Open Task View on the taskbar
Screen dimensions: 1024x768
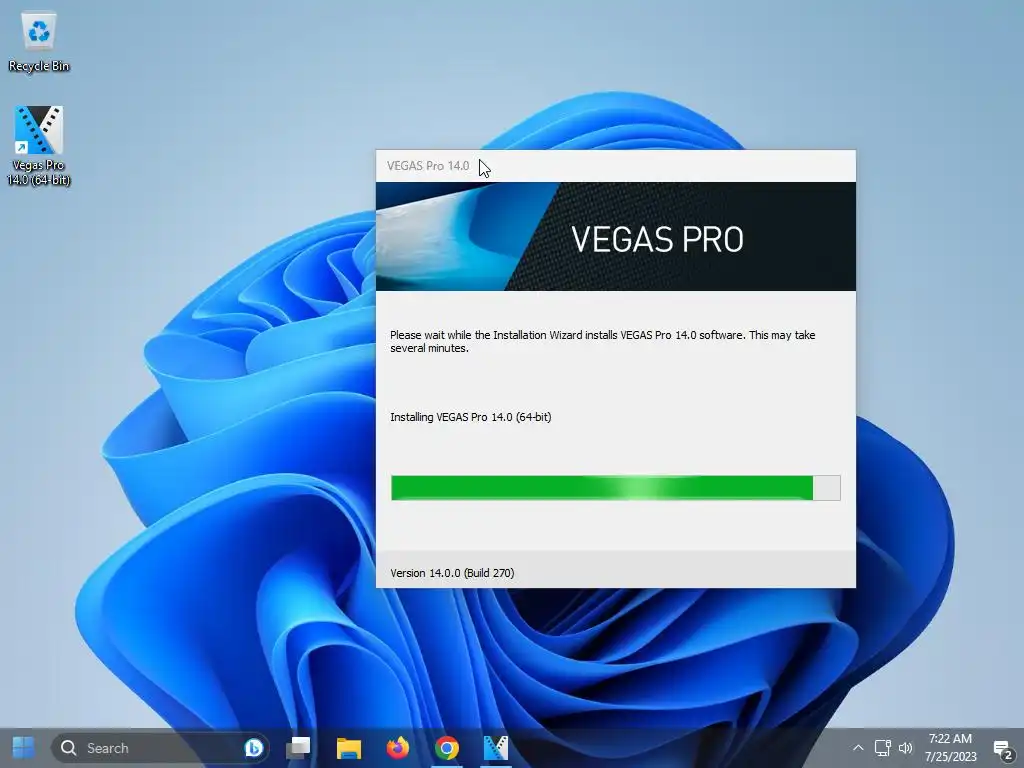(x=298, y=748)
